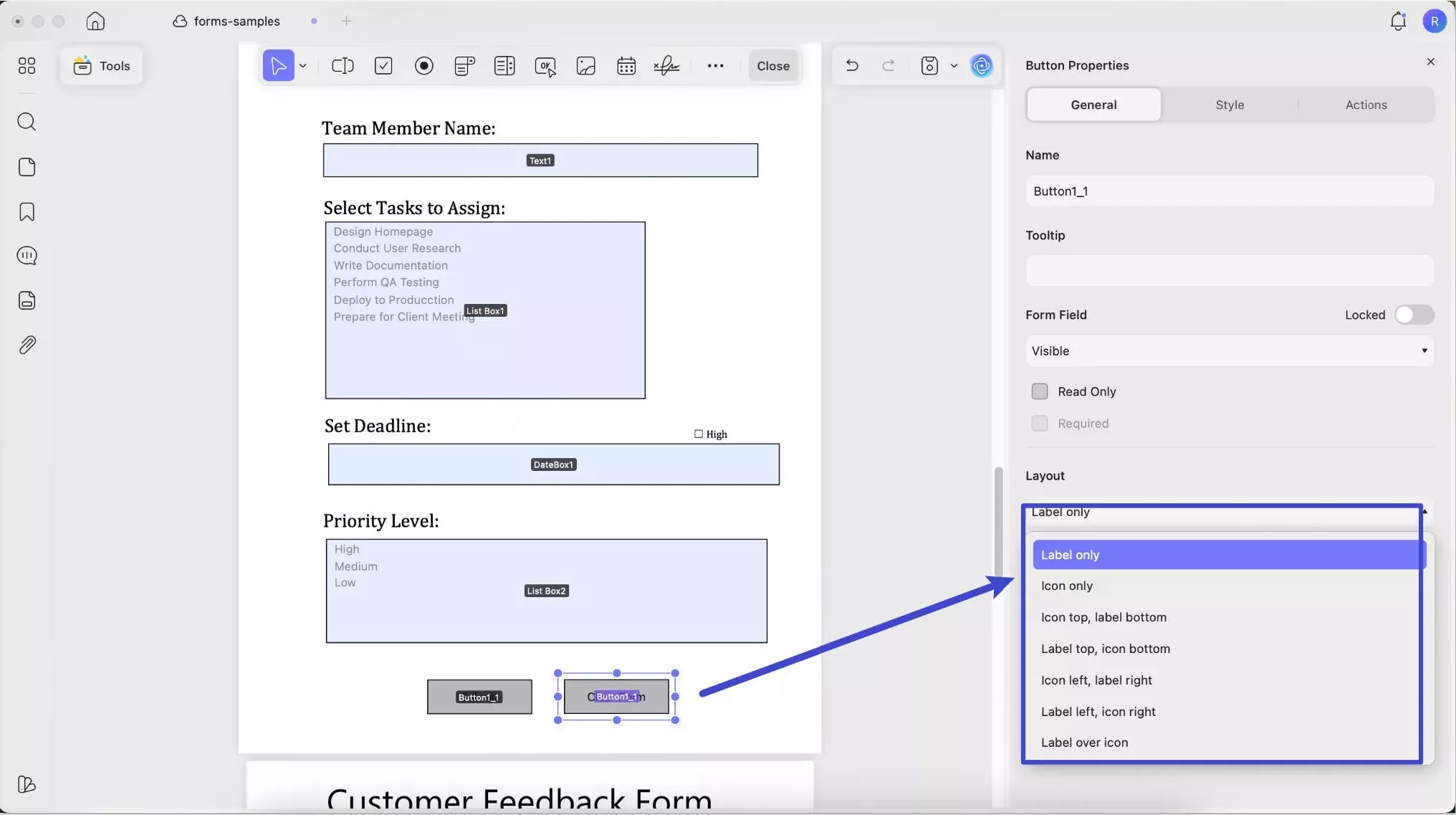Check the Read Only checkbox
This screenshot has width=1456, height=815.
1039,391
